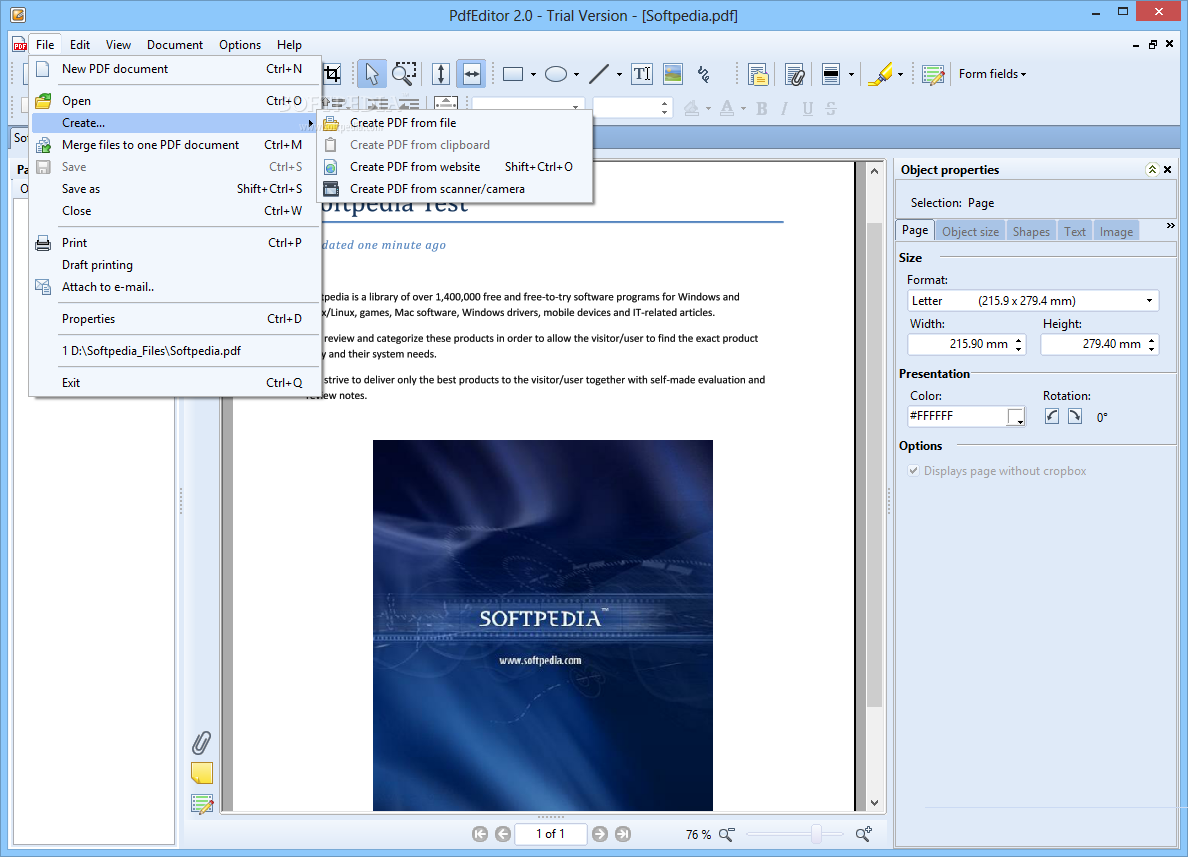Open the rectangle tool dropdown arrow
Image resolution: width=1188 pixels, height=857 pixels.
point(533,74)
